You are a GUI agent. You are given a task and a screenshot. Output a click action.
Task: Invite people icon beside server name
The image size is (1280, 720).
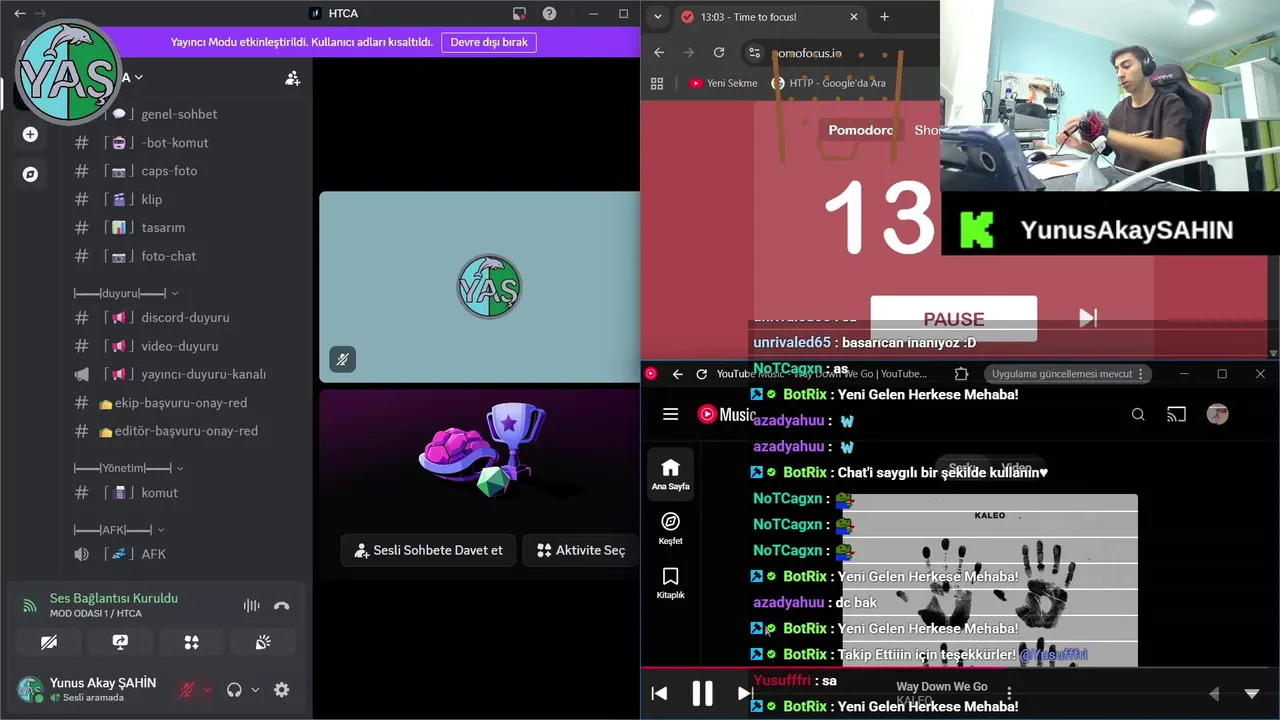pos(292,78)
